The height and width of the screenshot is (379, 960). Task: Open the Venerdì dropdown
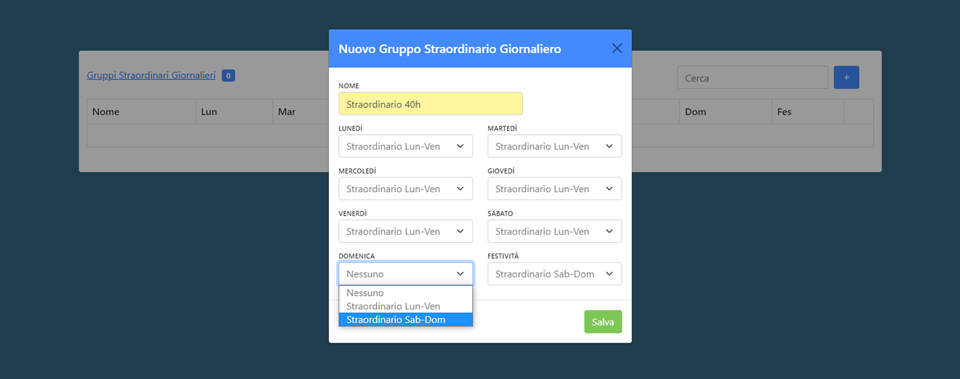point(405,231)
